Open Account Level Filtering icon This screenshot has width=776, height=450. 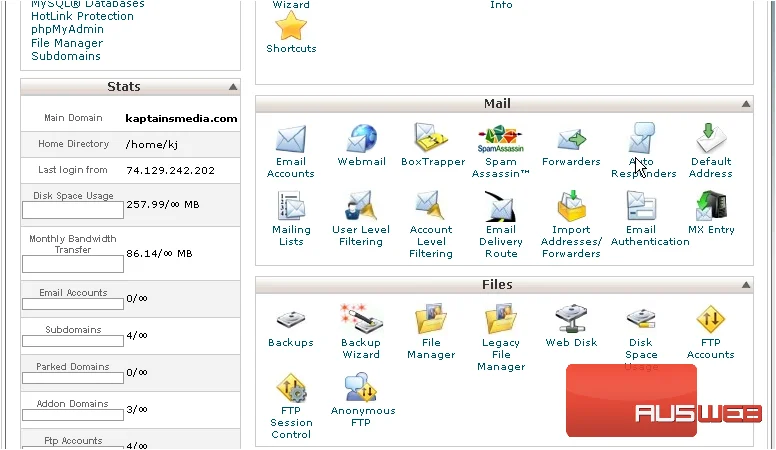430,205
